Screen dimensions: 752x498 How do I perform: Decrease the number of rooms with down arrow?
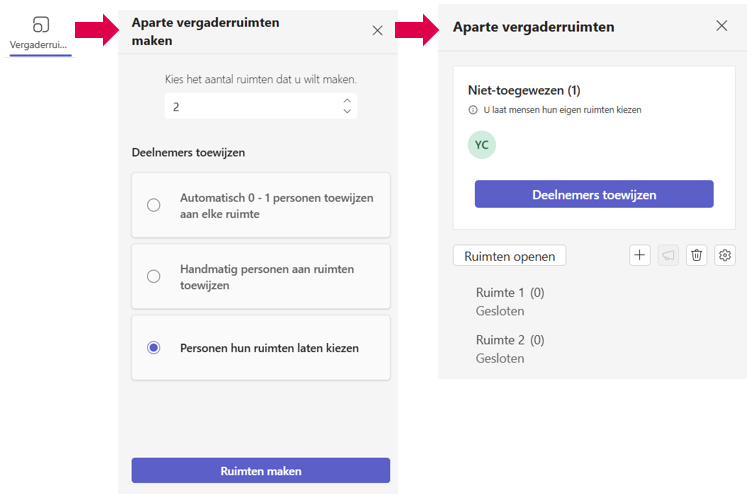pyautogui.click(x=347, y=111)
